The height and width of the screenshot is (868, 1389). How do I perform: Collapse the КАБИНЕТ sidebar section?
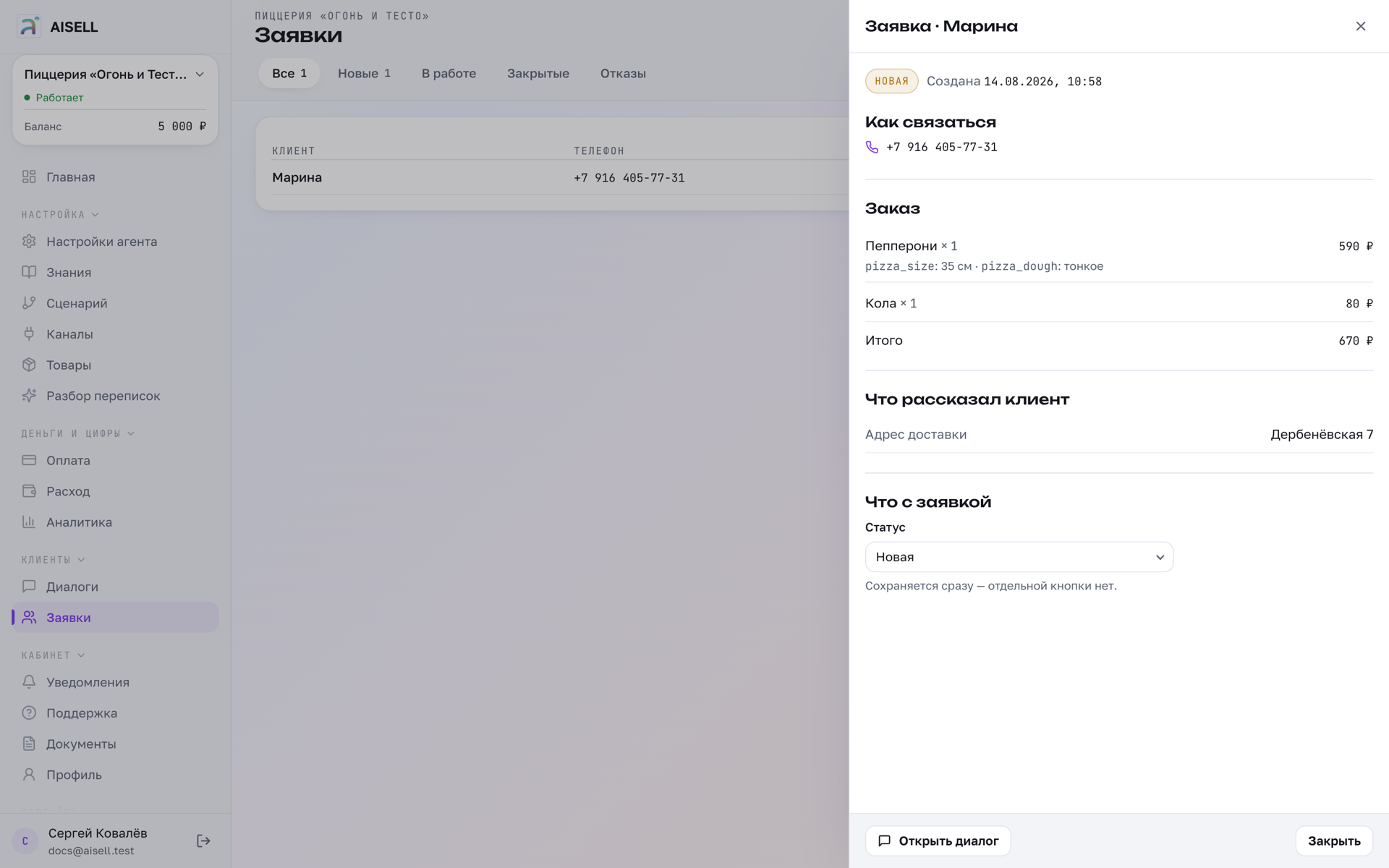(54, 655)
